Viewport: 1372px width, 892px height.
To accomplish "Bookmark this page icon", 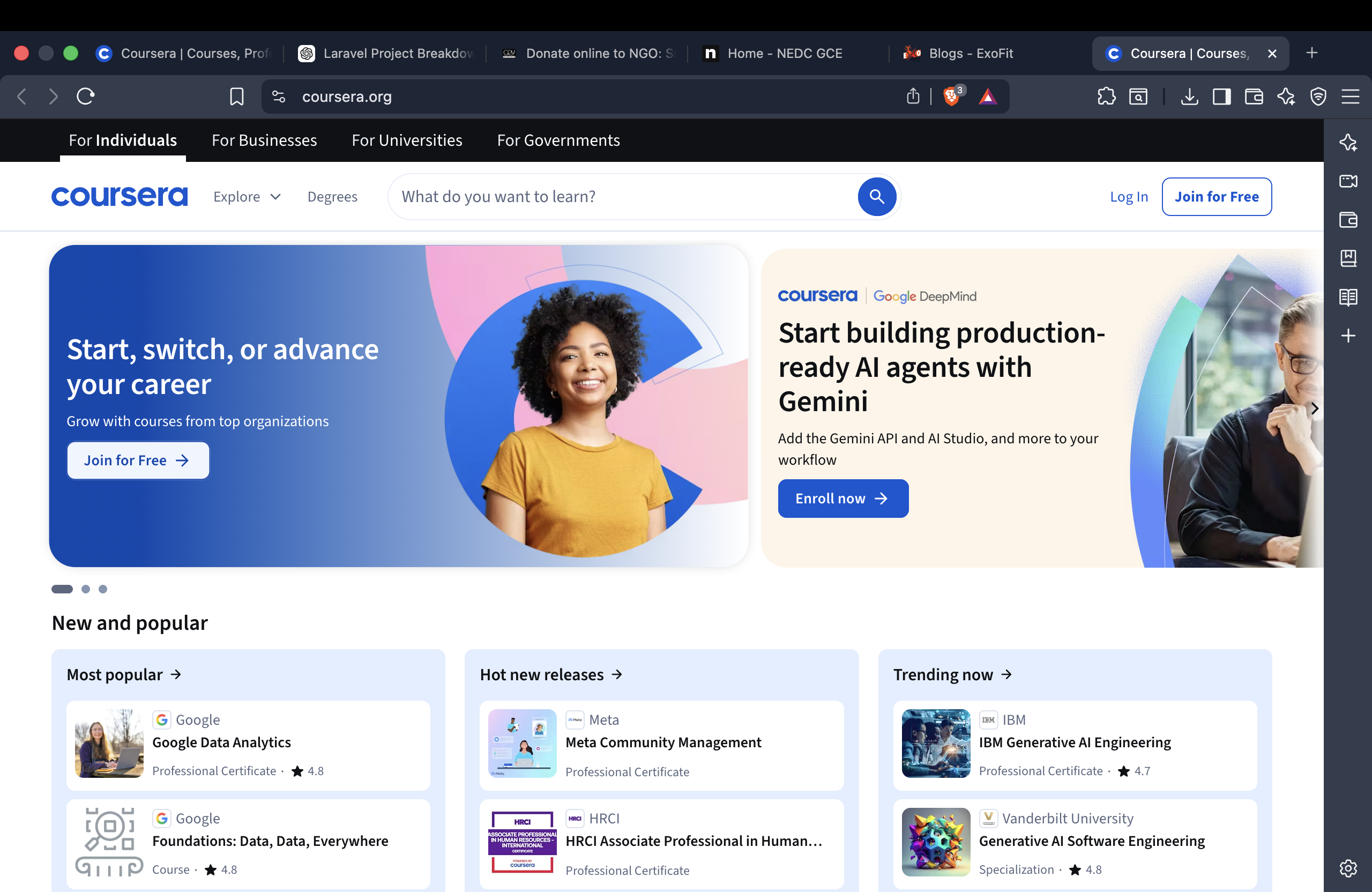I will 236,96.
